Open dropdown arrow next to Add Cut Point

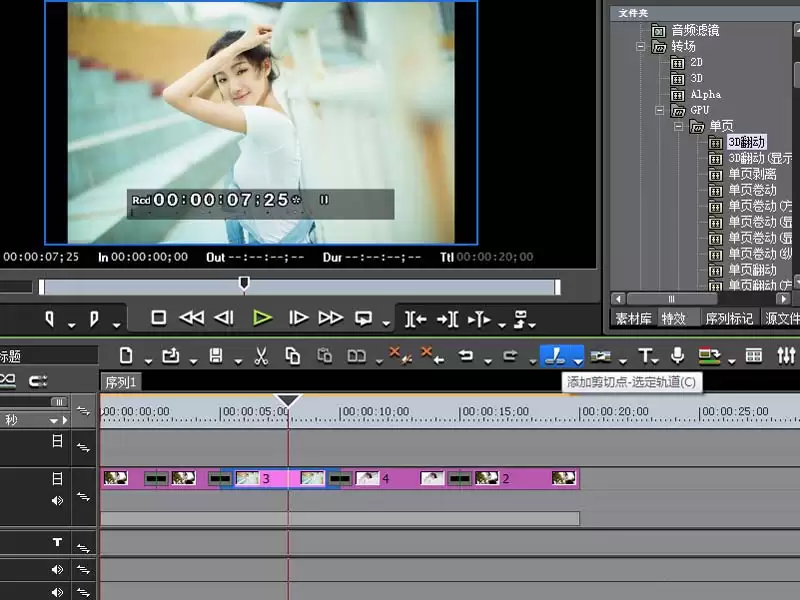578,361
